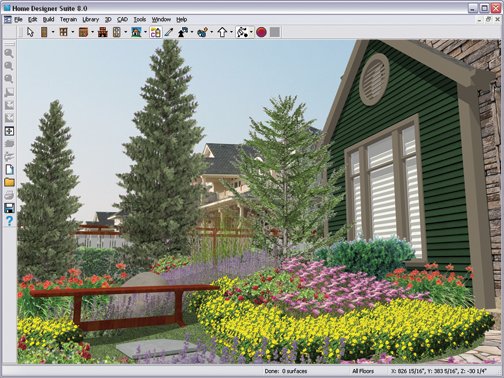
Task: Select the walkthrough path tool
Action: 242,32
